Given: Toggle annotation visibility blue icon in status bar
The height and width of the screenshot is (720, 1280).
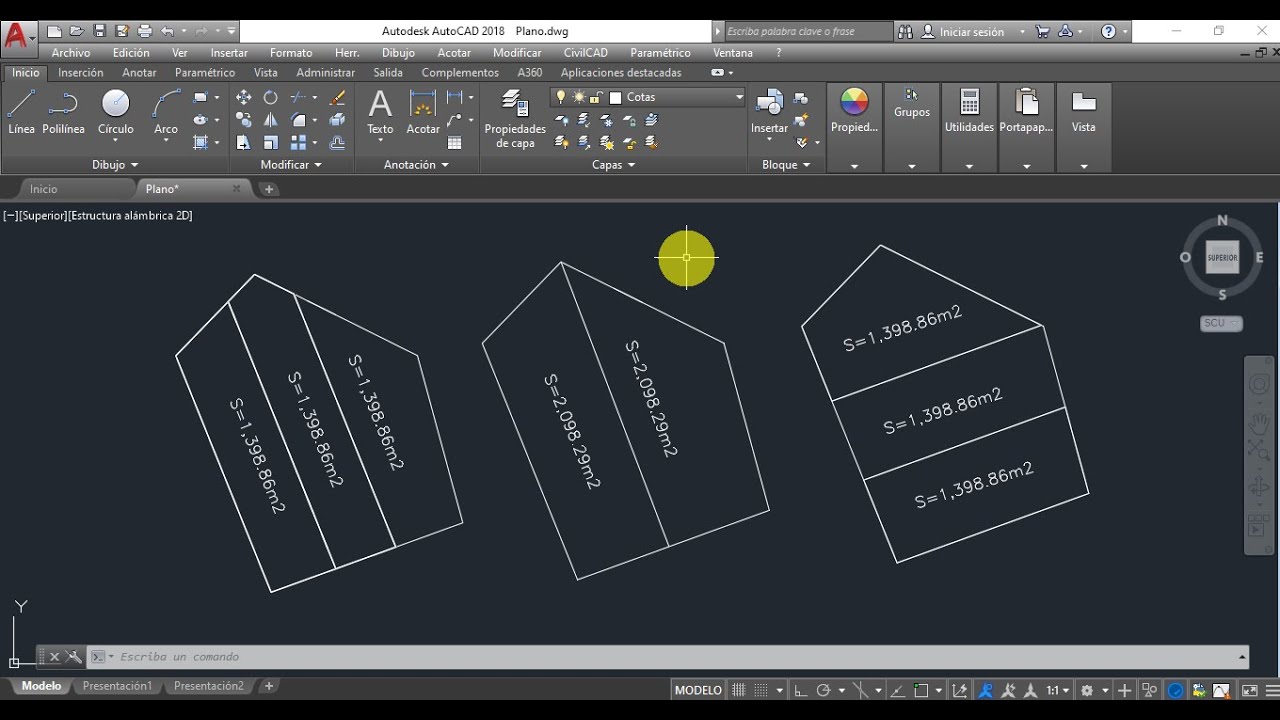Looking at the screenshot, I should click(985, 690).
